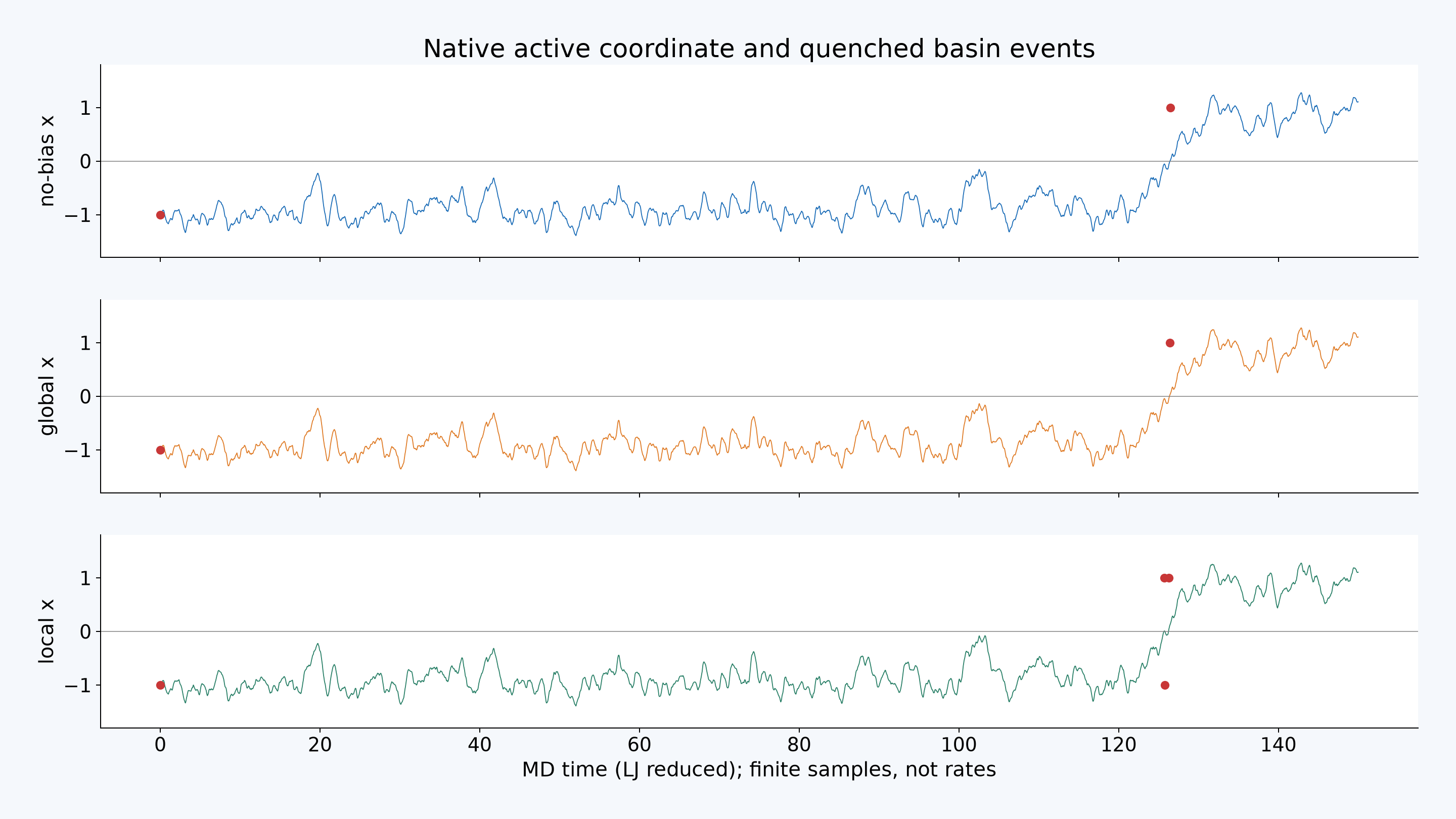Click the no-bias panel y-tick label 1

85,108
